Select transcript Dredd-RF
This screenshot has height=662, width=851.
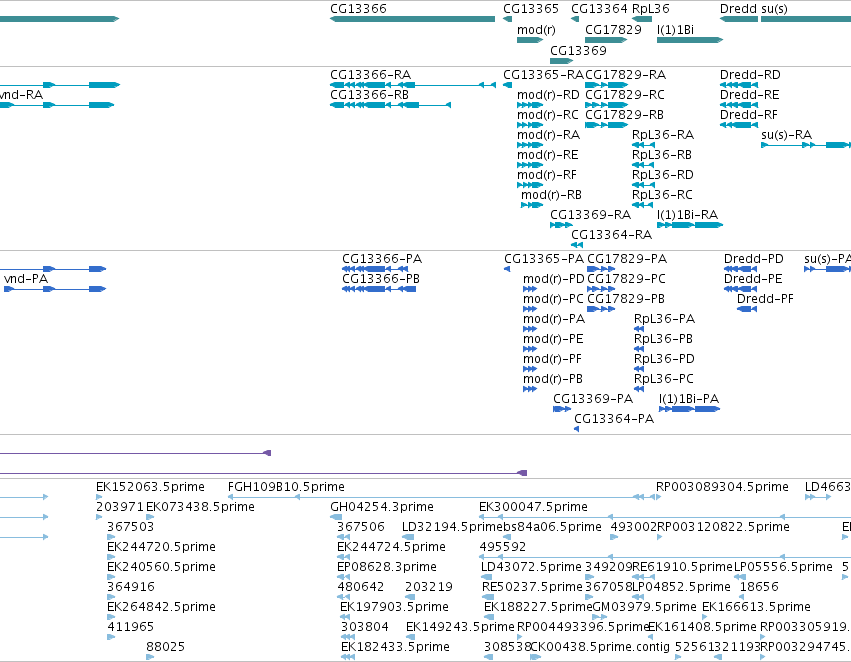click(x=748, y=115)
